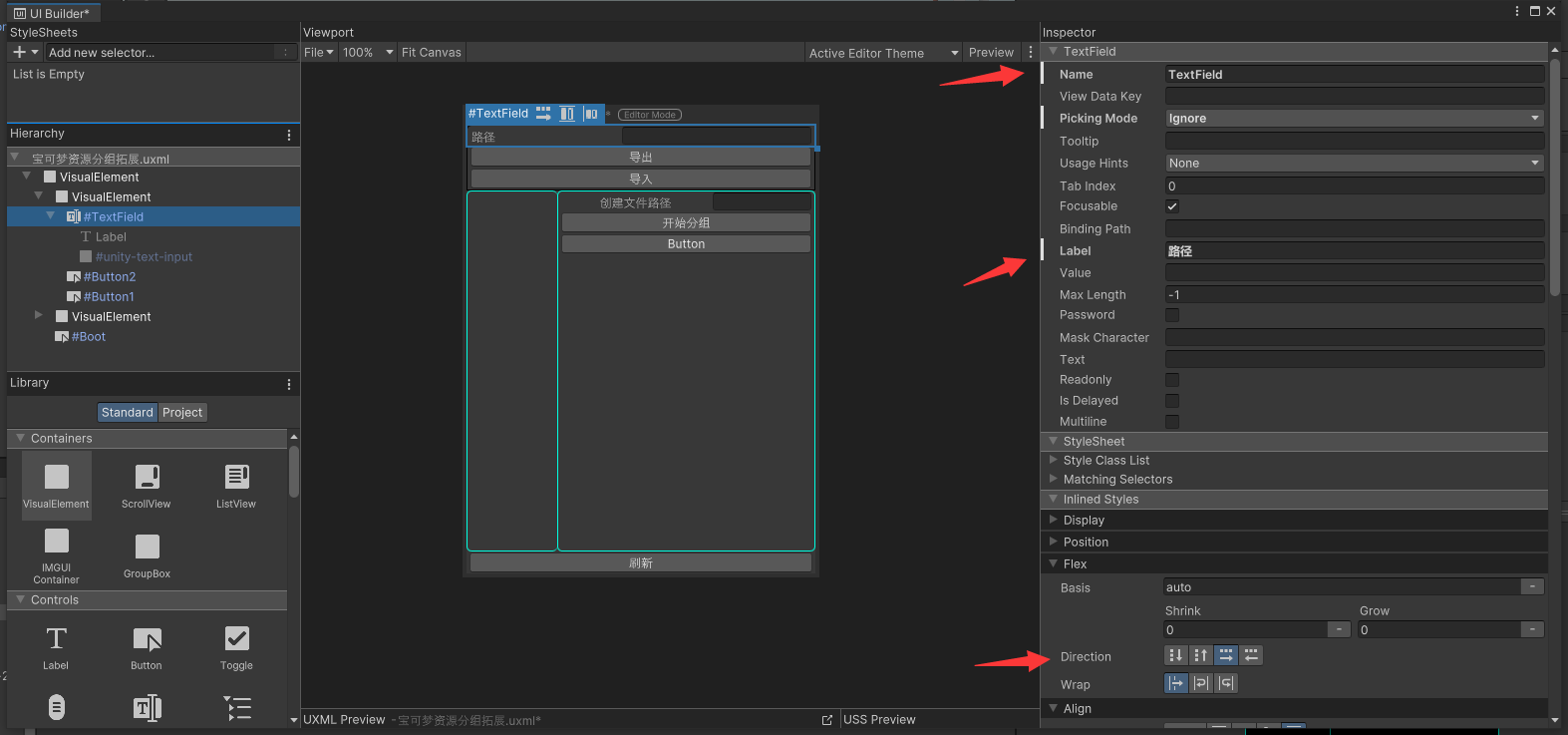The width and height of the screenshot is (1568, 735).
Task: Select the wrap option icon in Wrap row
Action: point(1201,683)
